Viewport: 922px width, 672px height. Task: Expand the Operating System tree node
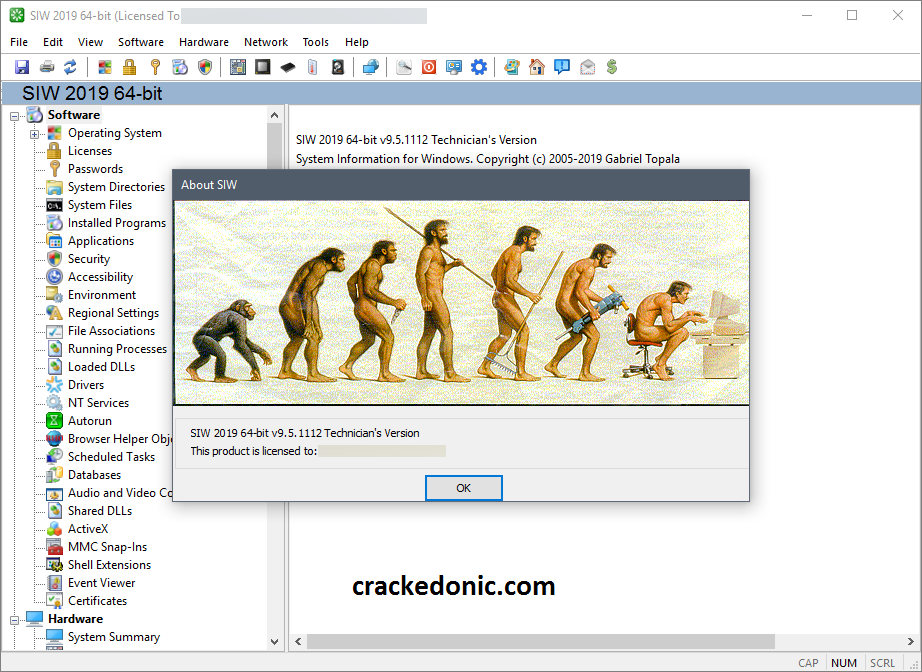pyautogui.click(x=35, y=135)
